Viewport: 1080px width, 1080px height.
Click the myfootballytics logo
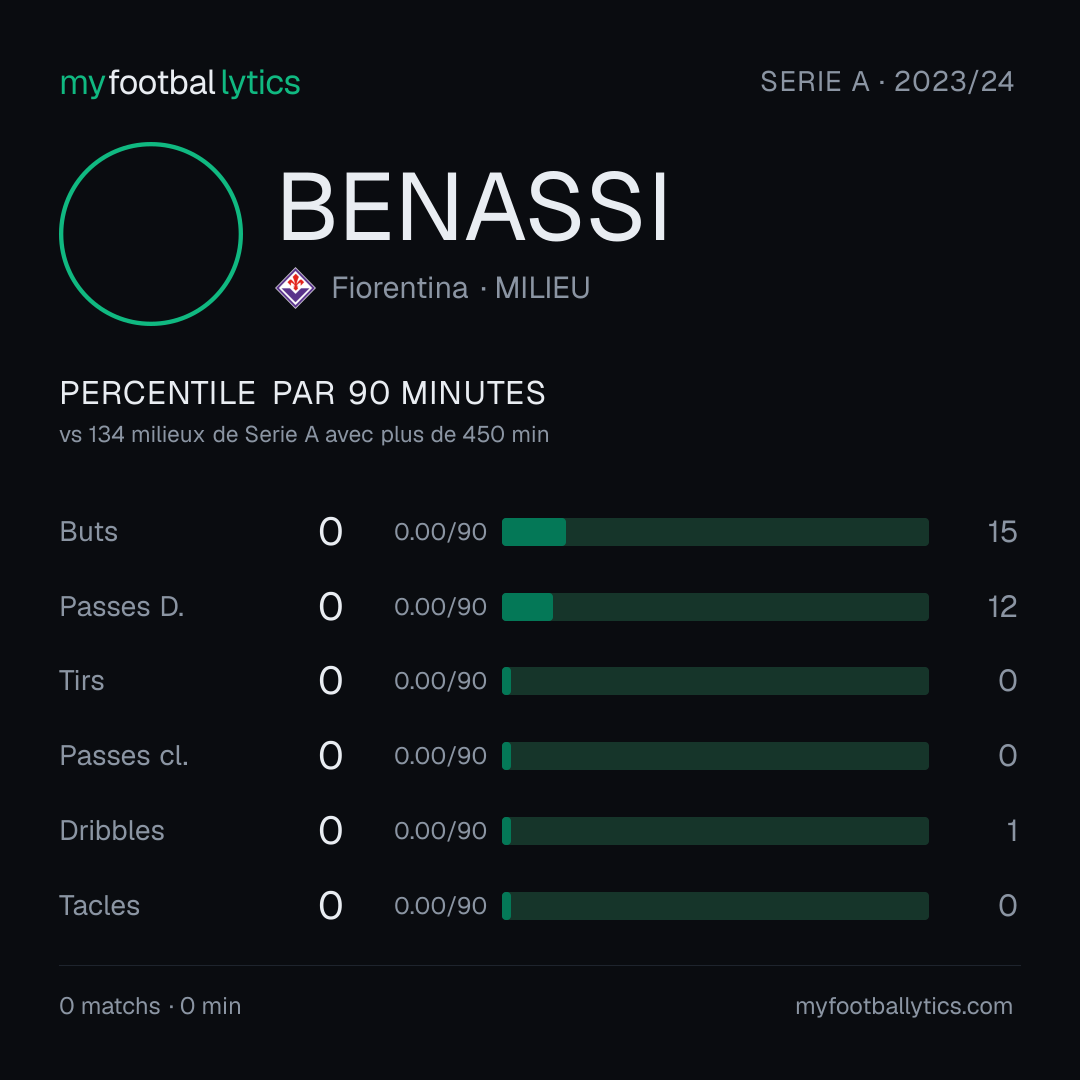coord(180,83)
